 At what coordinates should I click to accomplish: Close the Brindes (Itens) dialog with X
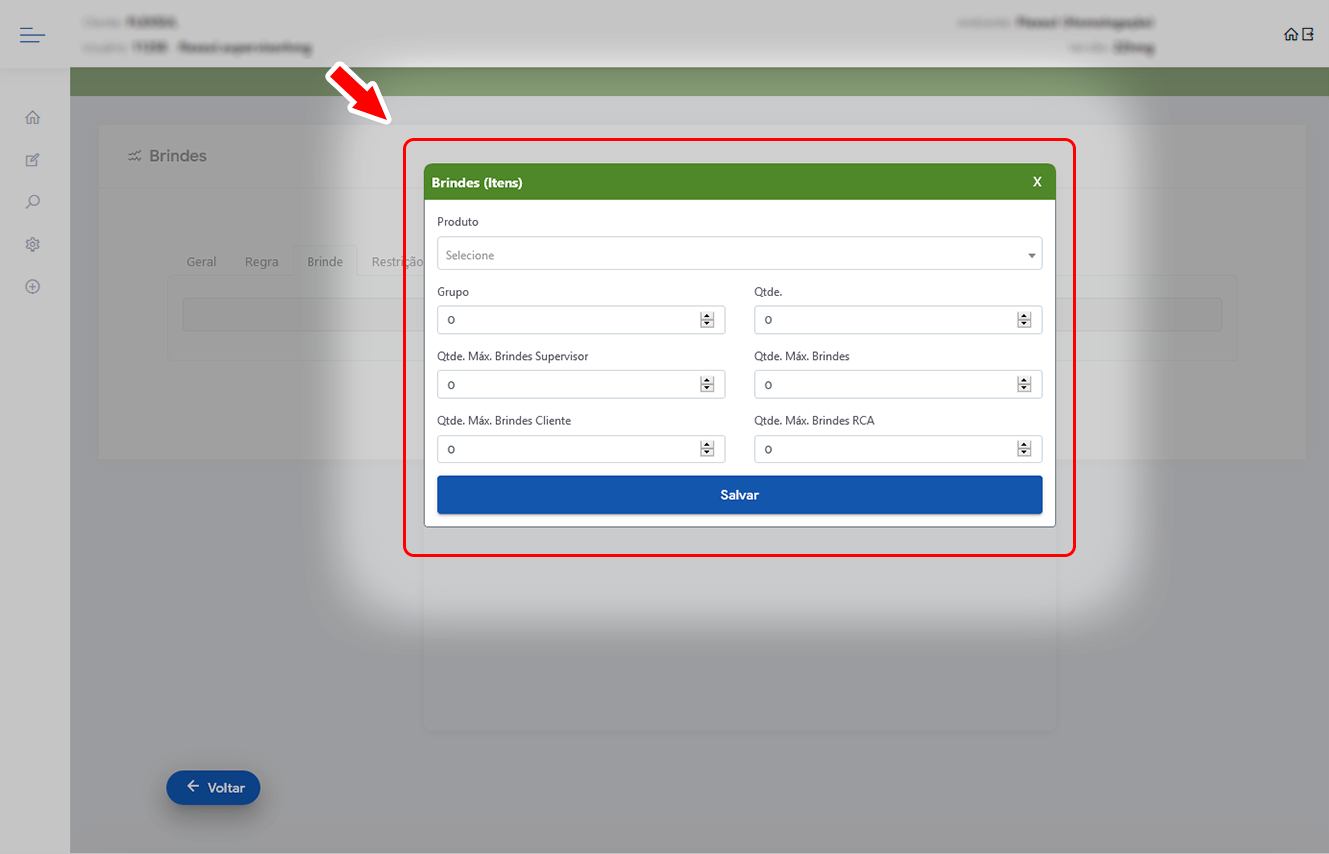[1037, 182]
